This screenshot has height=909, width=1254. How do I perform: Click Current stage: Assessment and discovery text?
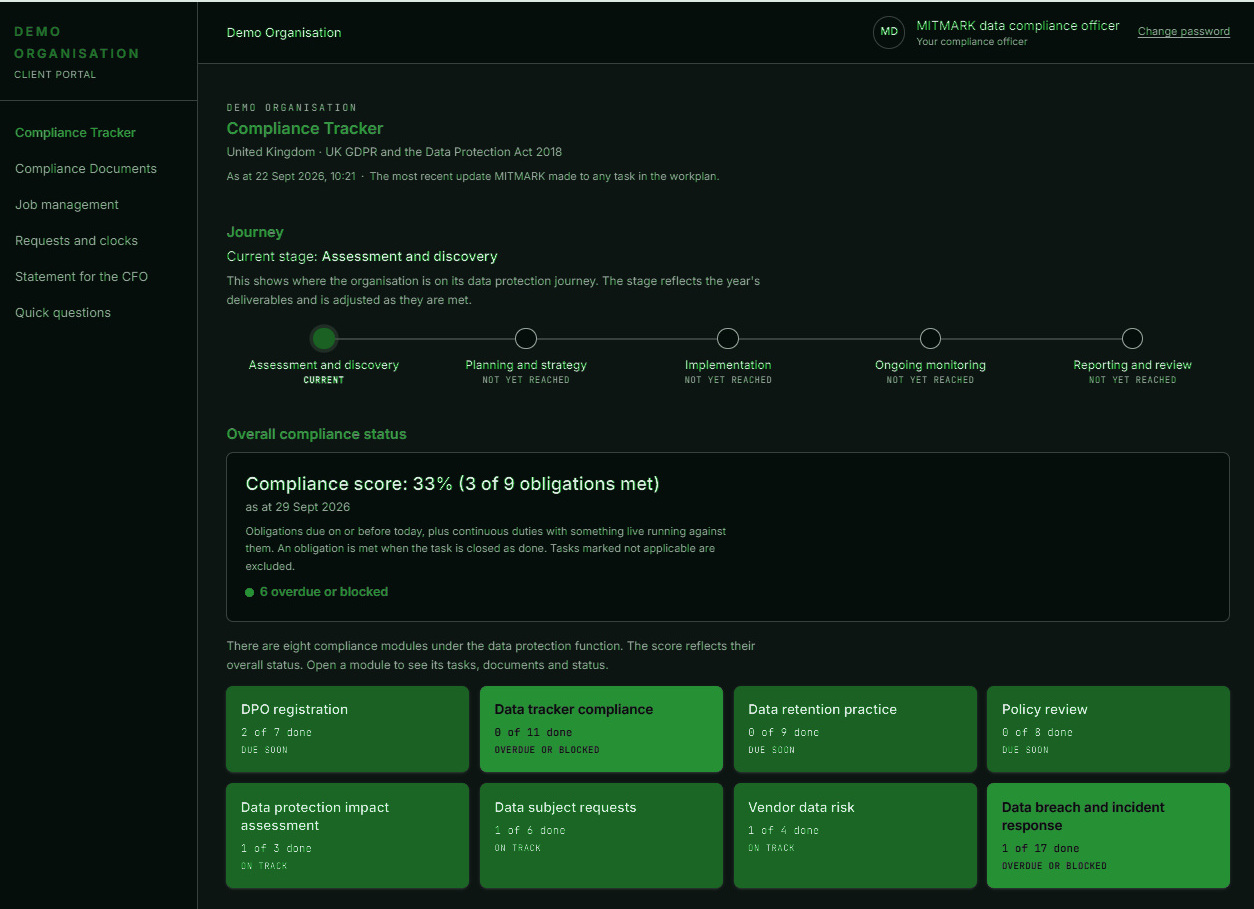point(362,257)
